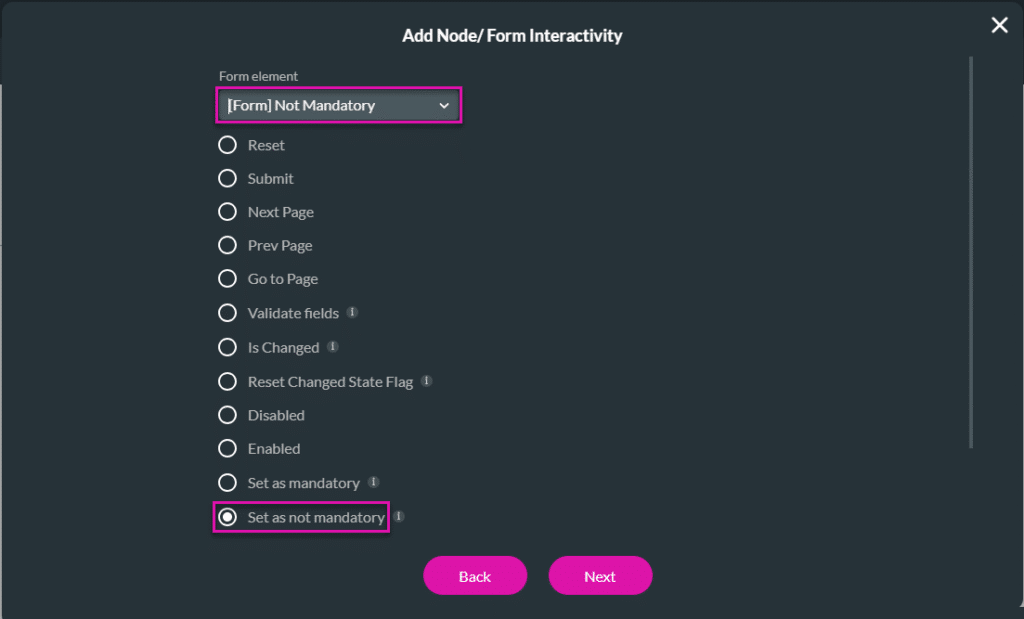Close the Add Node/Form Interactivity dialog

pos(999,25)
